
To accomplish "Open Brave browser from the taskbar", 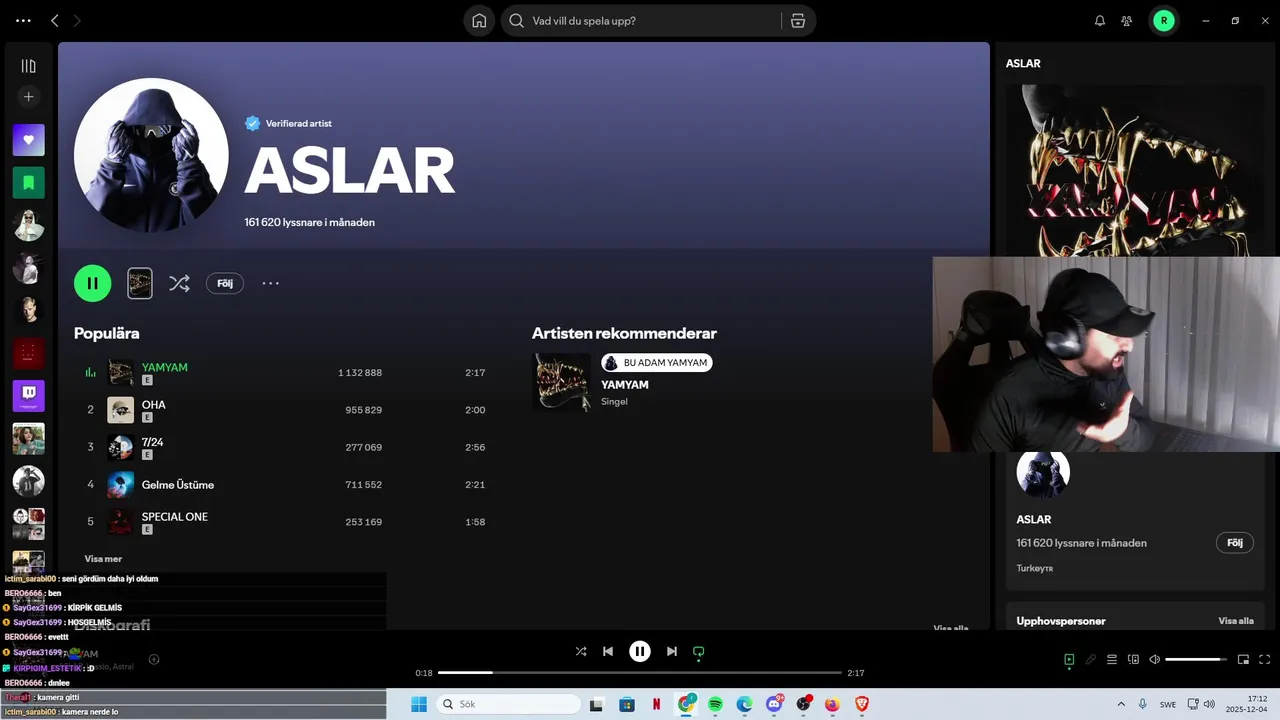I will 861,704.
